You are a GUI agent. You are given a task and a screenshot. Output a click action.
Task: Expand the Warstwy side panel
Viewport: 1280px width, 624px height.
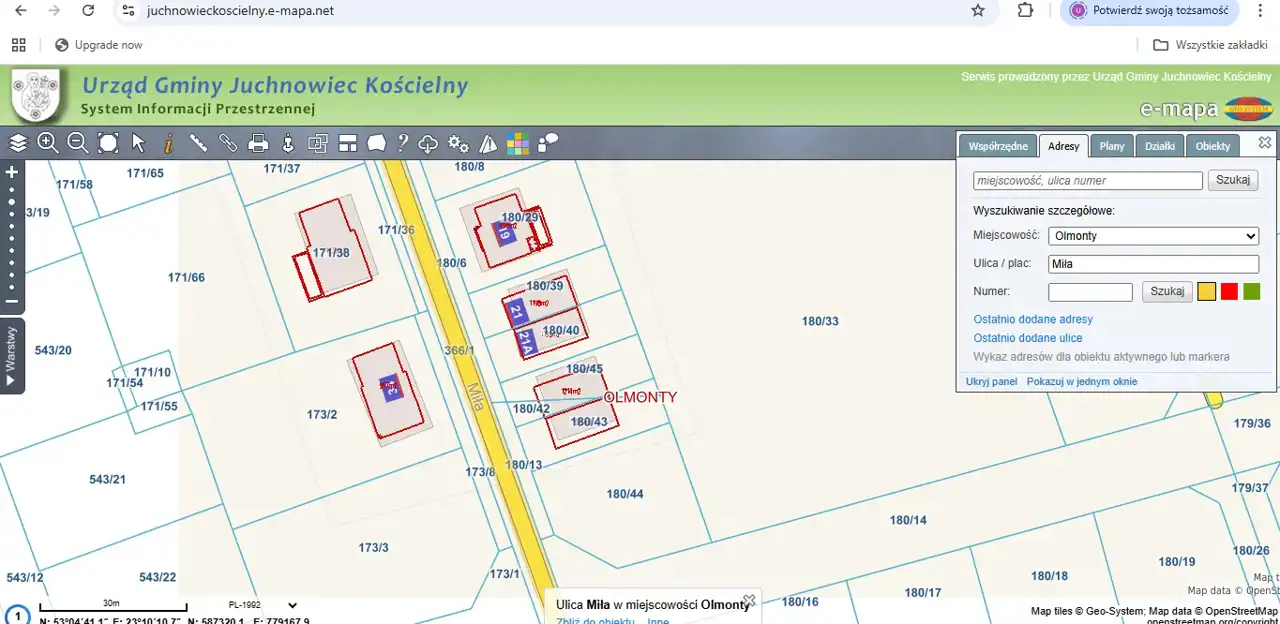(12, 356)
